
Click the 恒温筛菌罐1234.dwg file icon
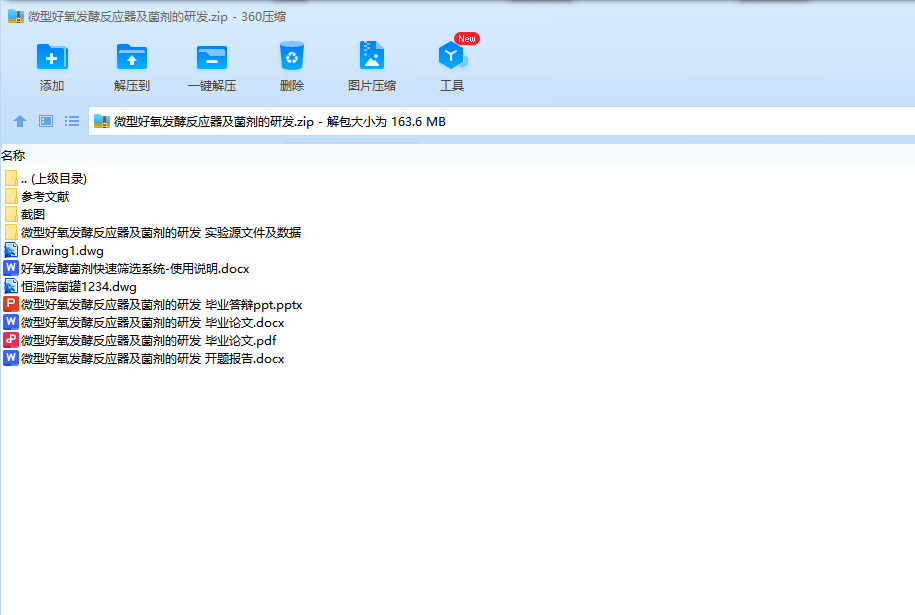coord(11,286)
